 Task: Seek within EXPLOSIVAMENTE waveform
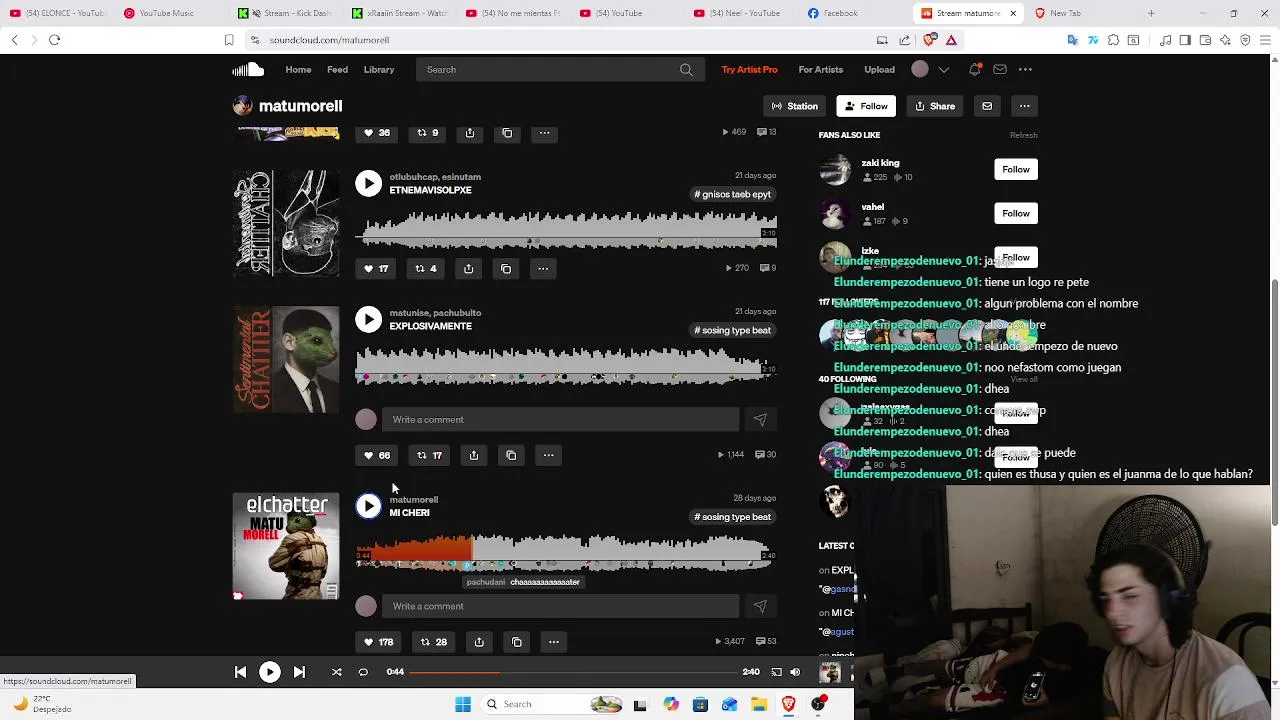(566, 364)
